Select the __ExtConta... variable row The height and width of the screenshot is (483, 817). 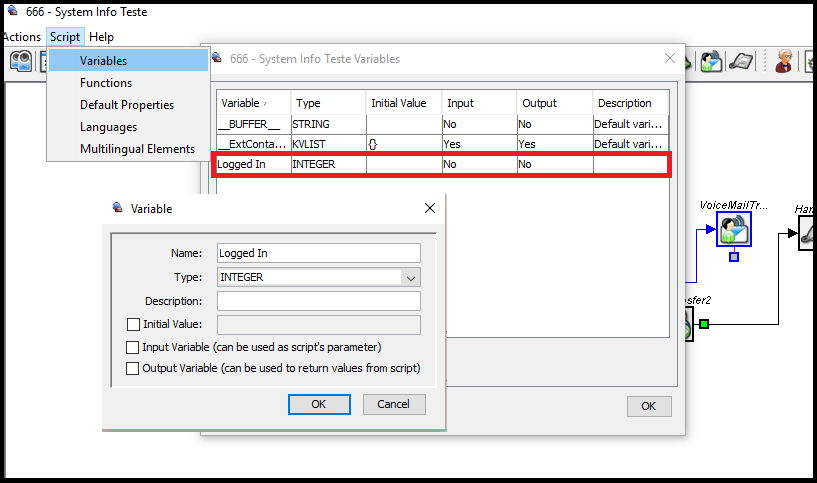[x=442, y=144]
